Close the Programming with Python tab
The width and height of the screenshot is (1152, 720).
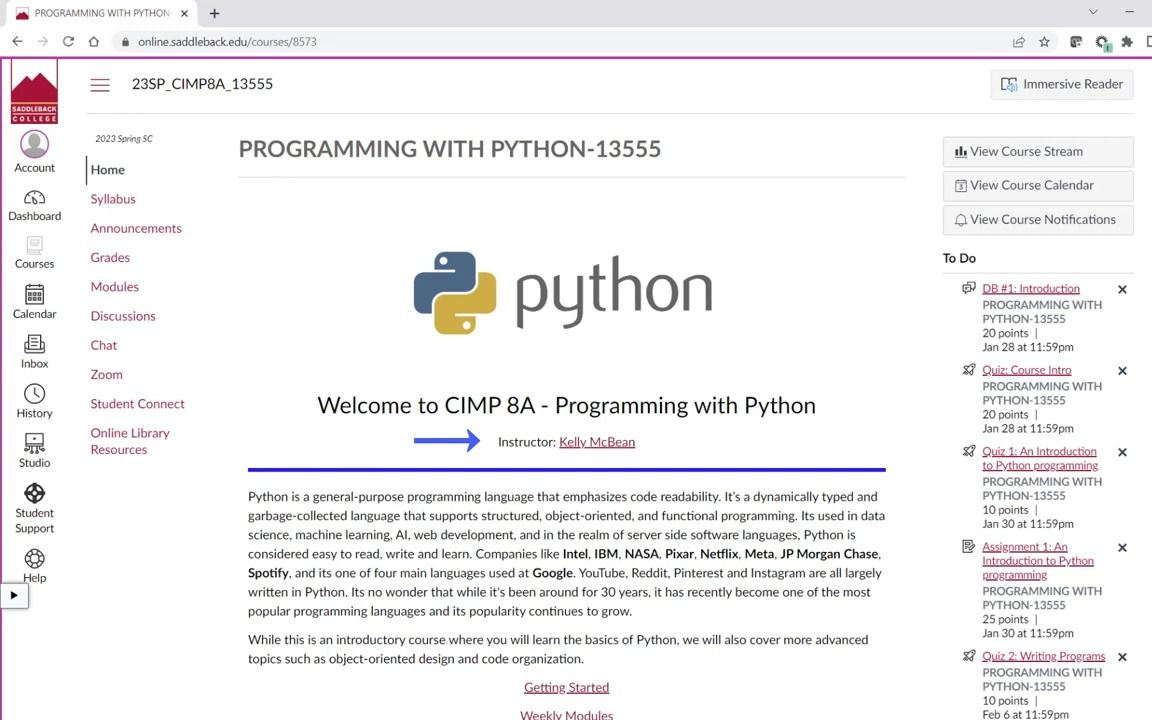tap(184, 13)
